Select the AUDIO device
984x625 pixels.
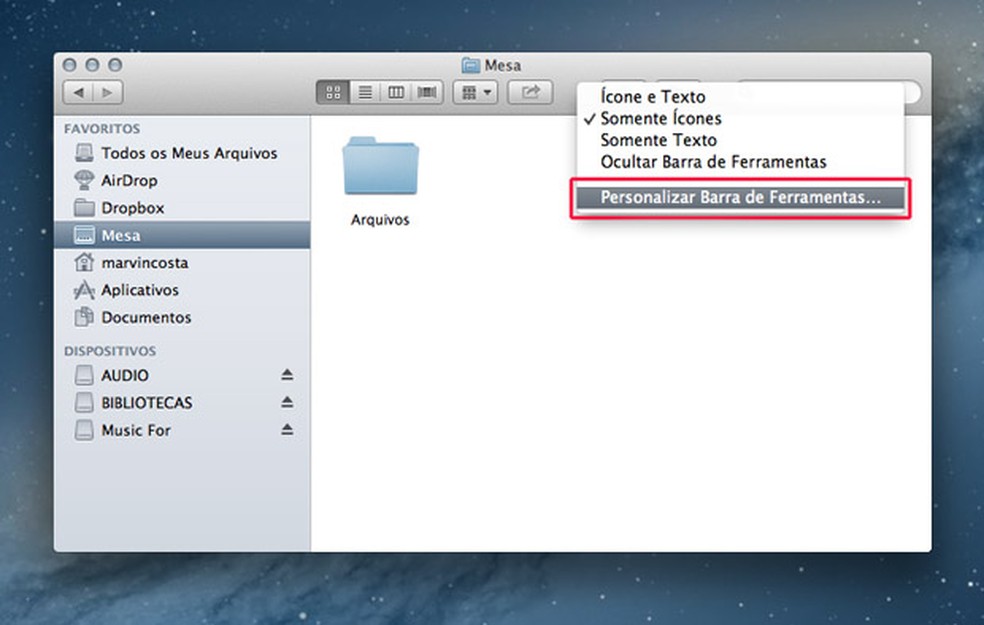182,375
